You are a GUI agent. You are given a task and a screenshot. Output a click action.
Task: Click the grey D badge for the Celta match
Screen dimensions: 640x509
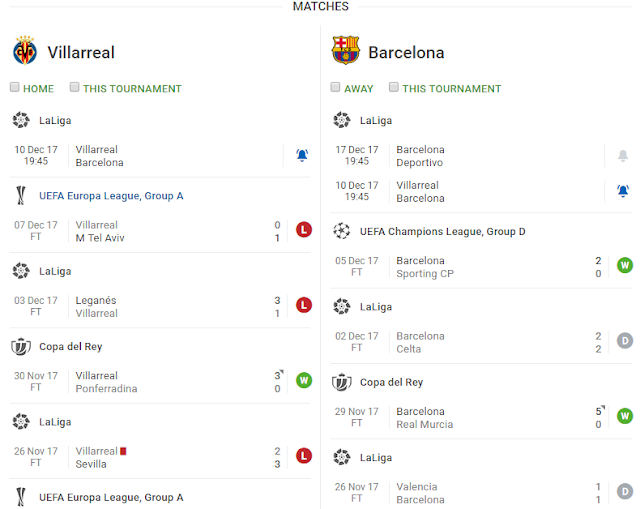click(x=624, y=341)
